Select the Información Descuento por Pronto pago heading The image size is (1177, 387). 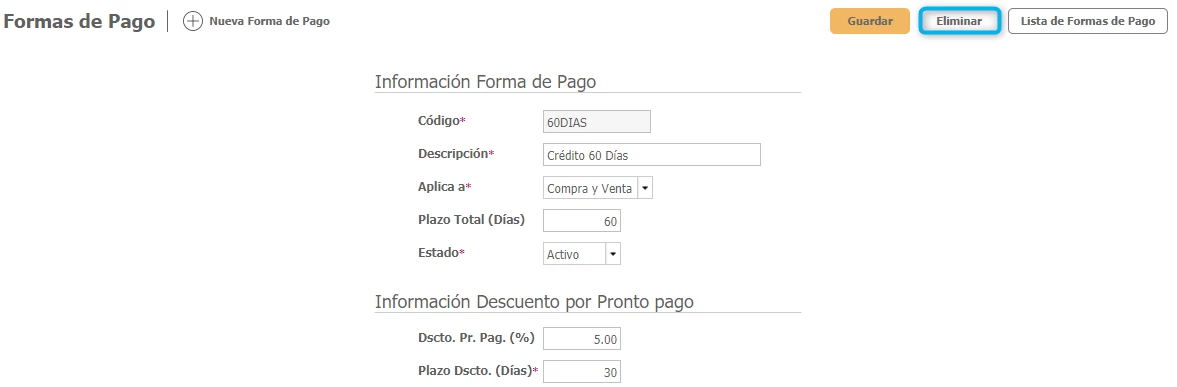tap(534, 302)
